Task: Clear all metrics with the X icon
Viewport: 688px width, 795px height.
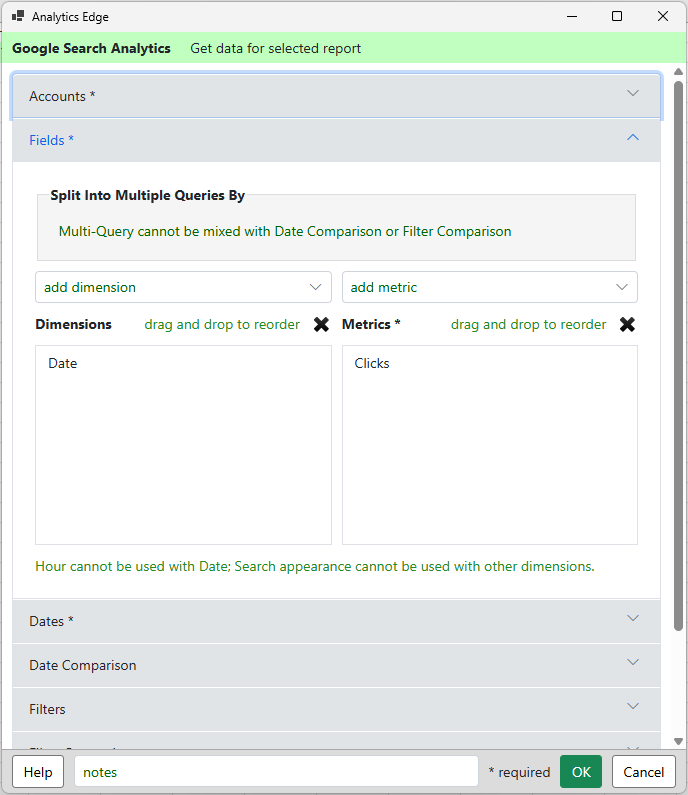Action: coord(627,324)
